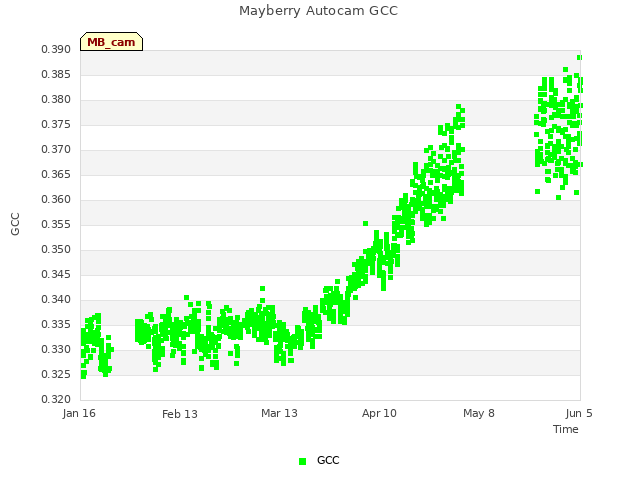Screen dimensions: 640x480
Task: Click the 0.360 y-axis value
Action: pos(56,200)
